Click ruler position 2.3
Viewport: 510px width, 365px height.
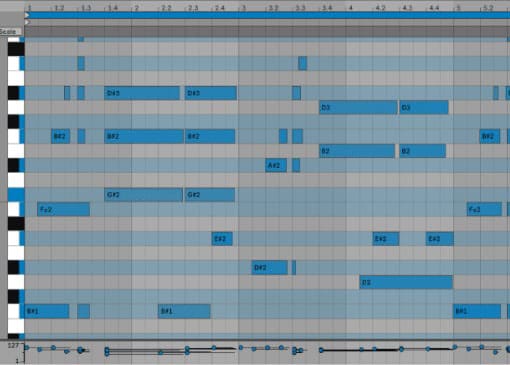pyautogui.click(x=193, y=8)
